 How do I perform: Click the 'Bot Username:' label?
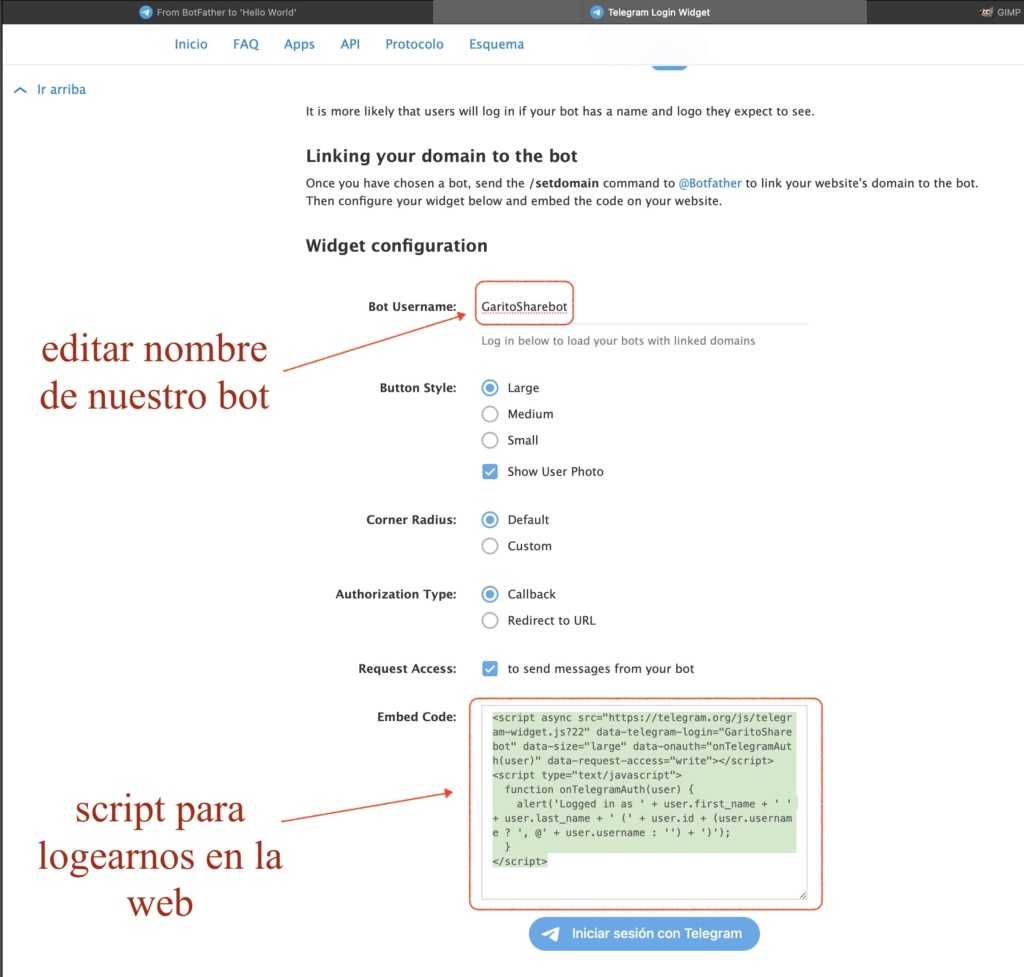412,306
